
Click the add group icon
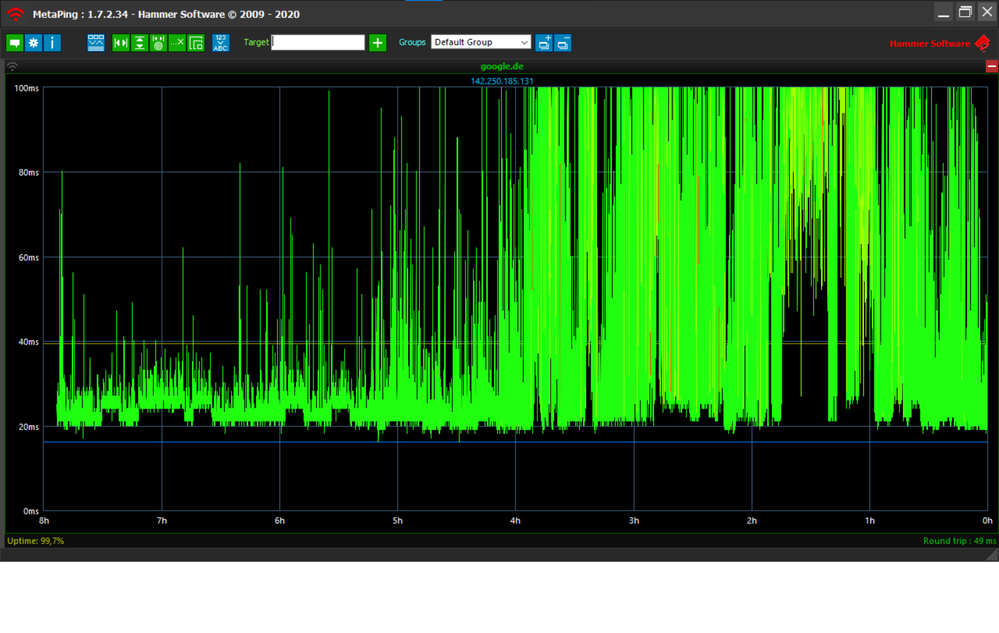(544, 43)
